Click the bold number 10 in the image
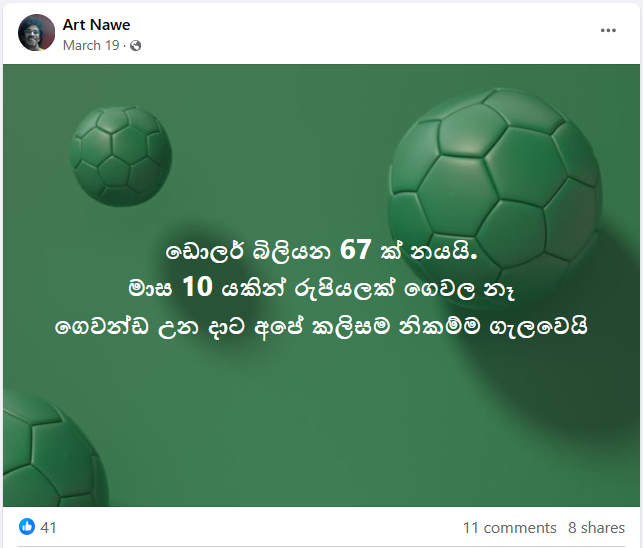643x548 pixels. click(x=197, y=287)
